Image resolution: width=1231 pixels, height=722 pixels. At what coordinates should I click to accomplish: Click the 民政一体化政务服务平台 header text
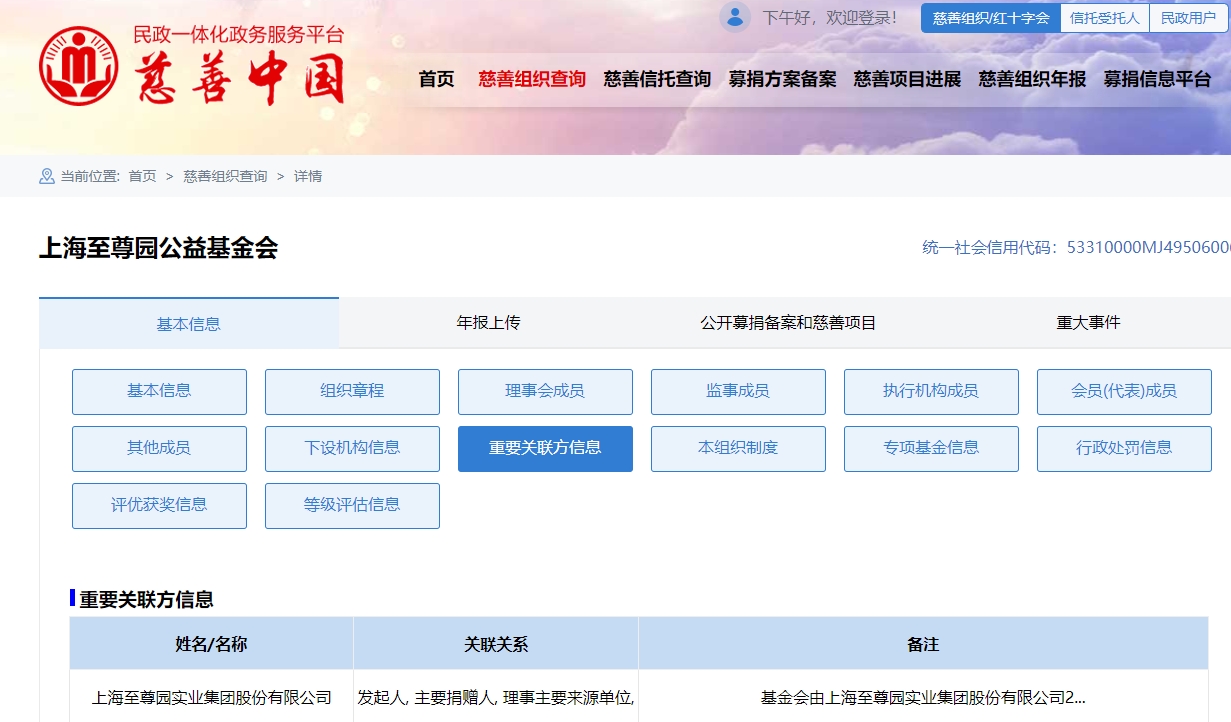tap(238, 35)
